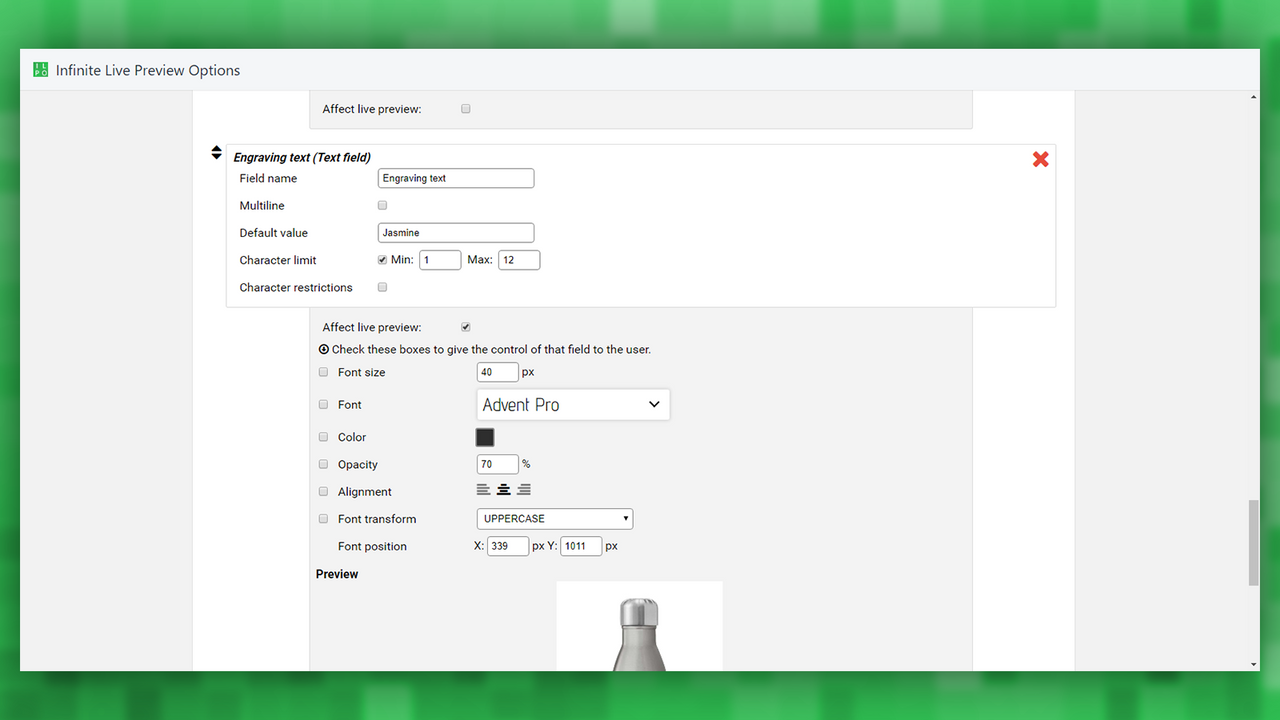Uncheck the Min character limit checkbox
This screenshot has height=720, width=1280.
tap(382, 259)
